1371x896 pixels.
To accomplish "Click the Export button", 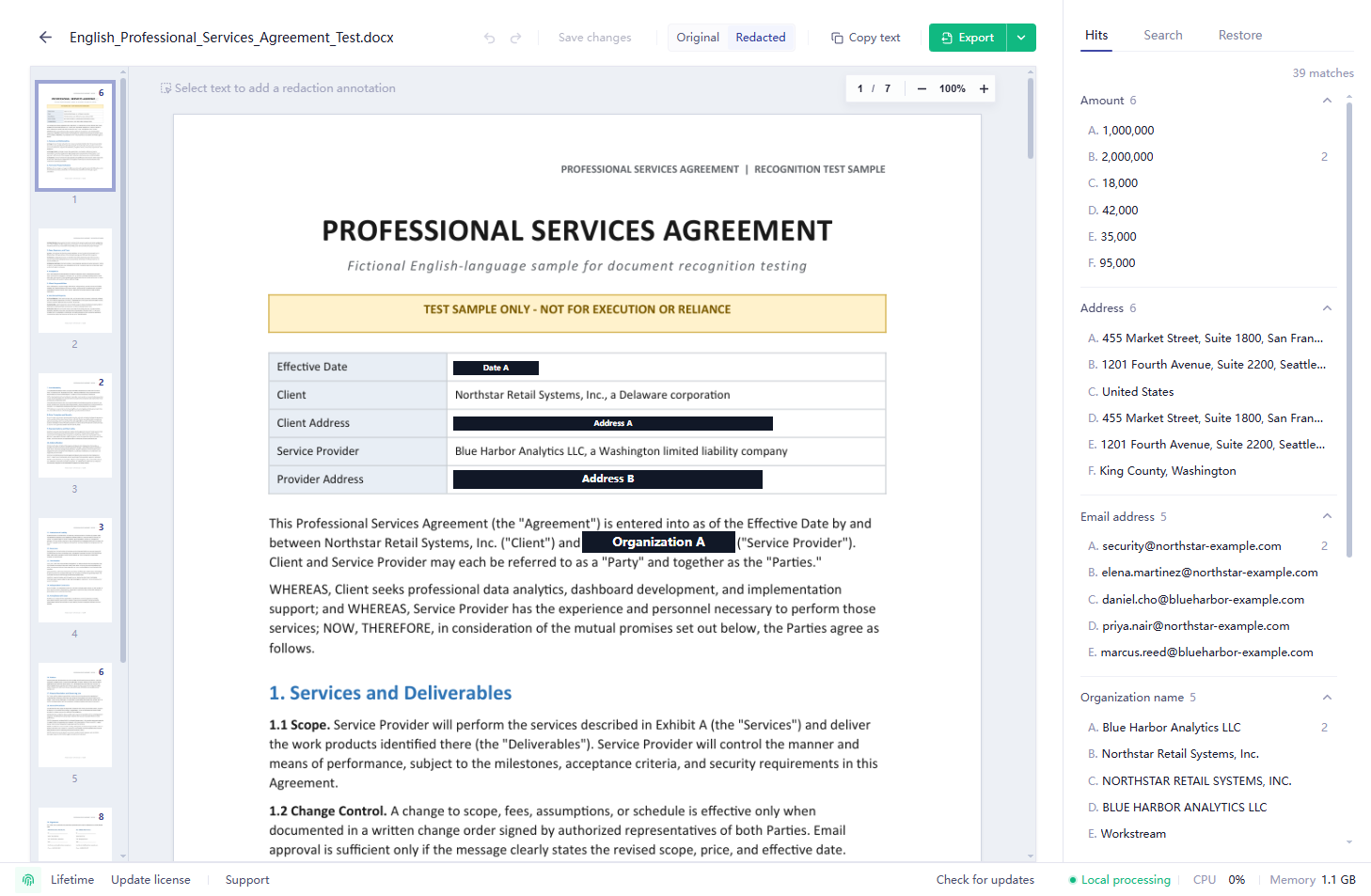I will pos(968,38).
